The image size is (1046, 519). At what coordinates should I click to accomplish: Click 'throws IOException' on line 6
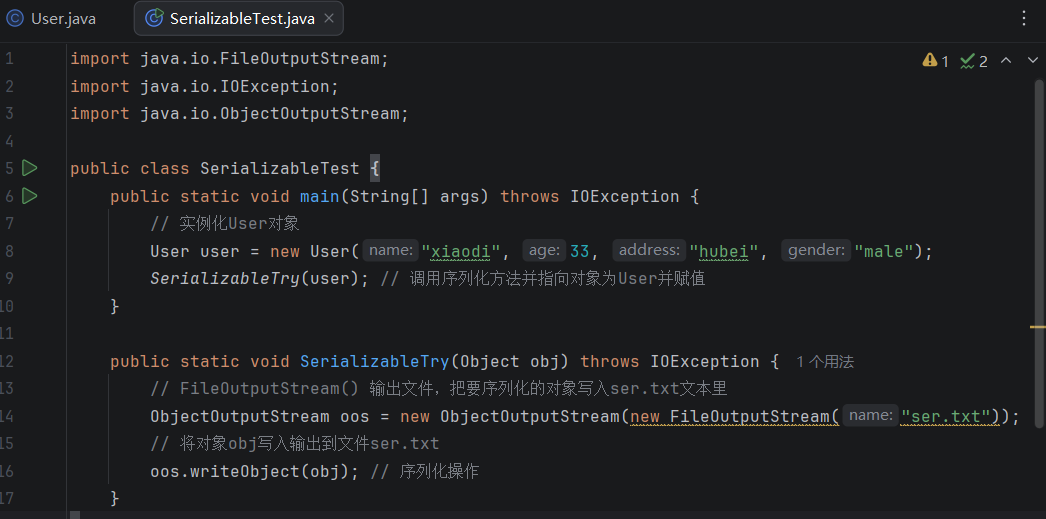coord(590,196)
